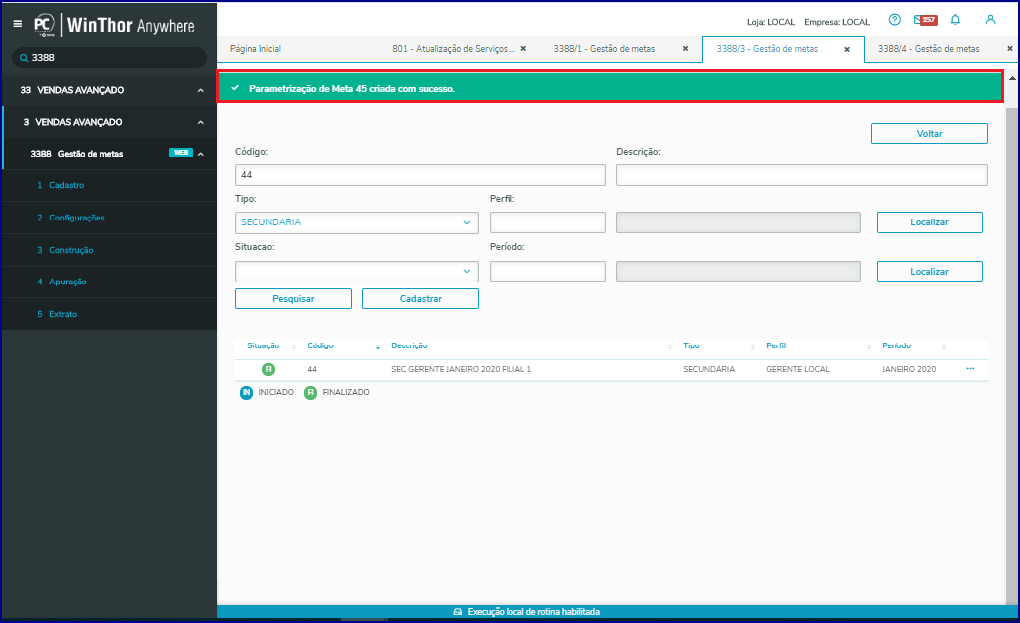1020x623 pixels.
Task: Open the notifications bell
Action: (955, 20)
